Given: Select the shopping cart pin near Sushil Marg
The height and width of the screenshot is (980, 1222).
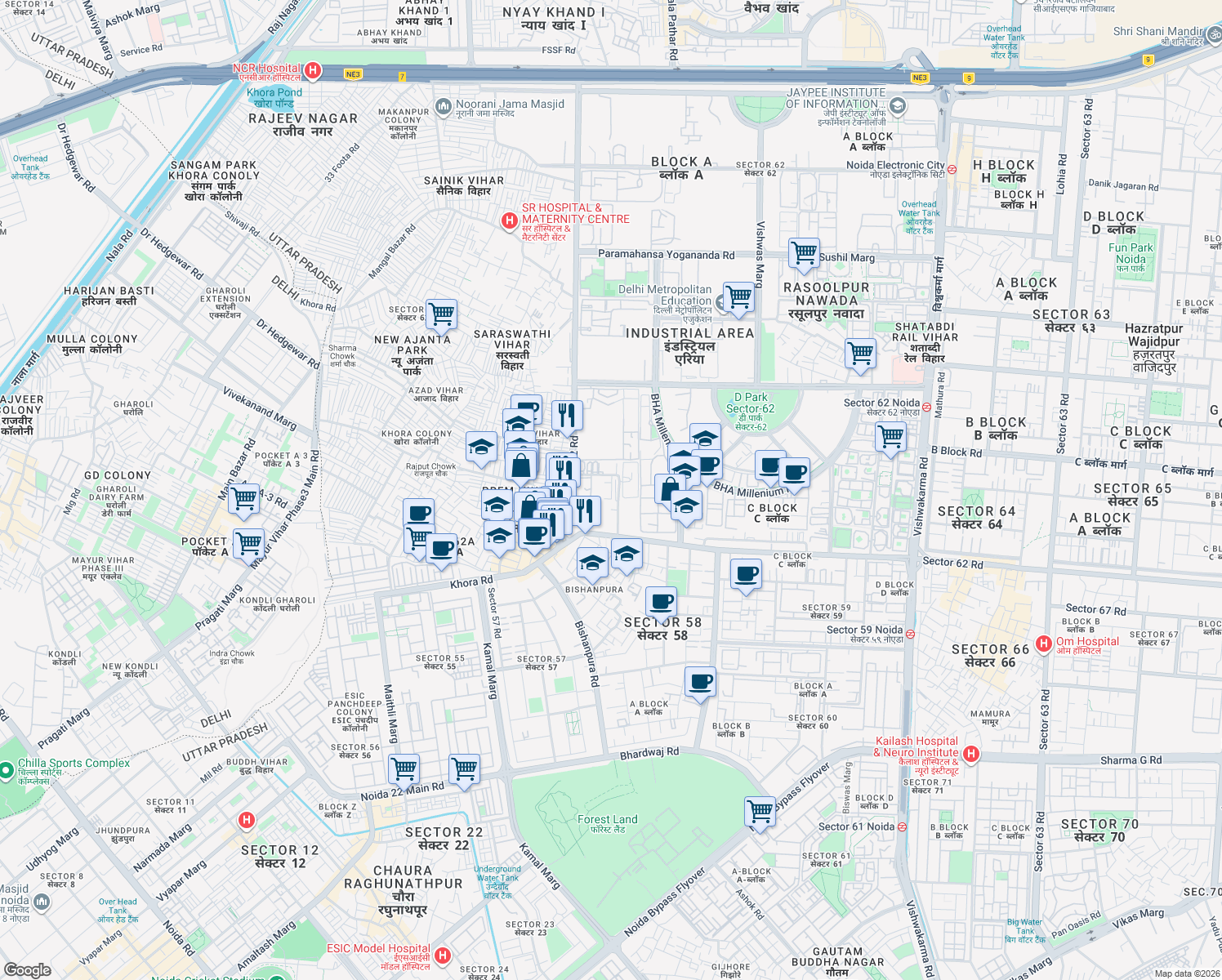Looking at the screenshot, I should tap(804, 254).
